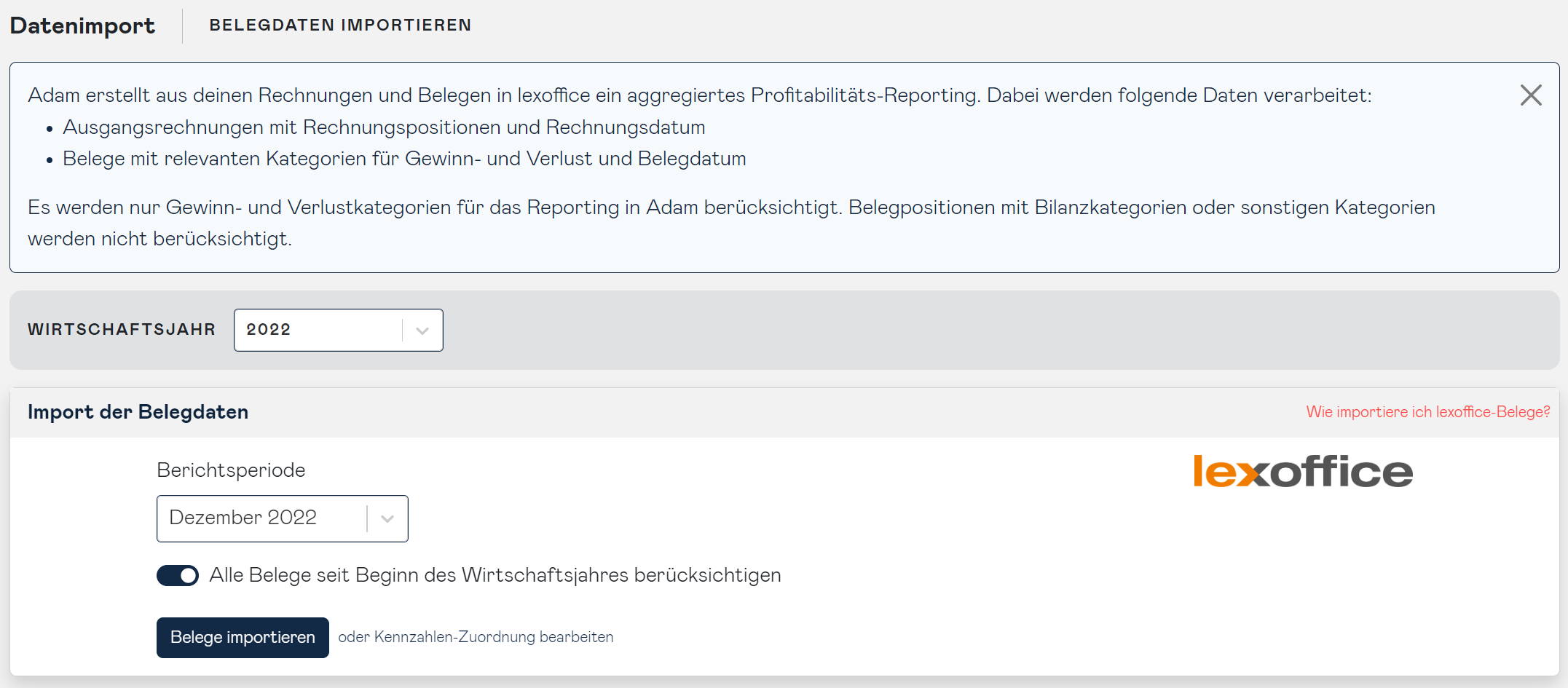Open the Wirtschaftsjahr 2022 dropdown

(x=338, y=330)
